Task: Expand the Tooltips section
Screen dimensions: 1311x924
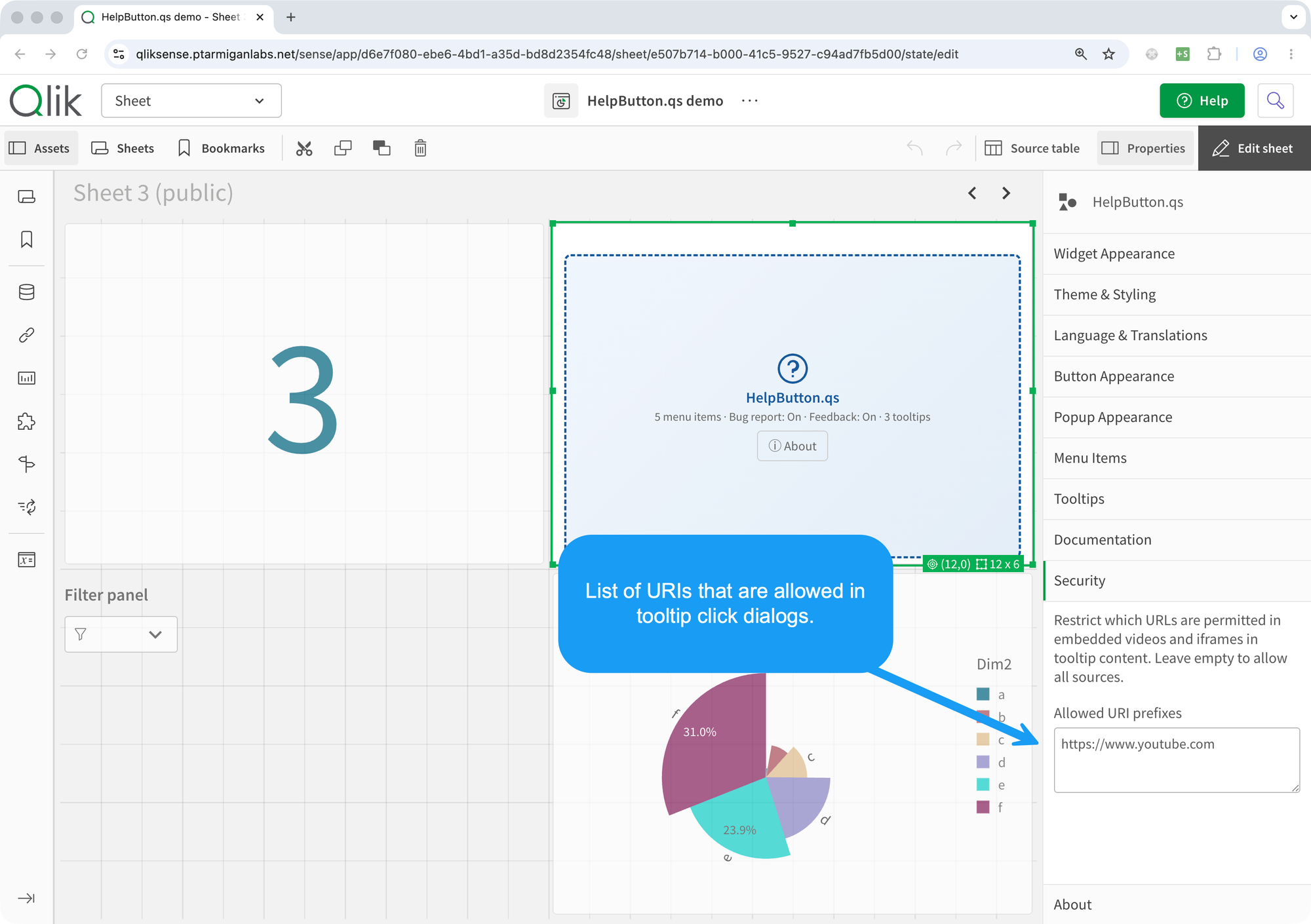Action: (1177, 499)
